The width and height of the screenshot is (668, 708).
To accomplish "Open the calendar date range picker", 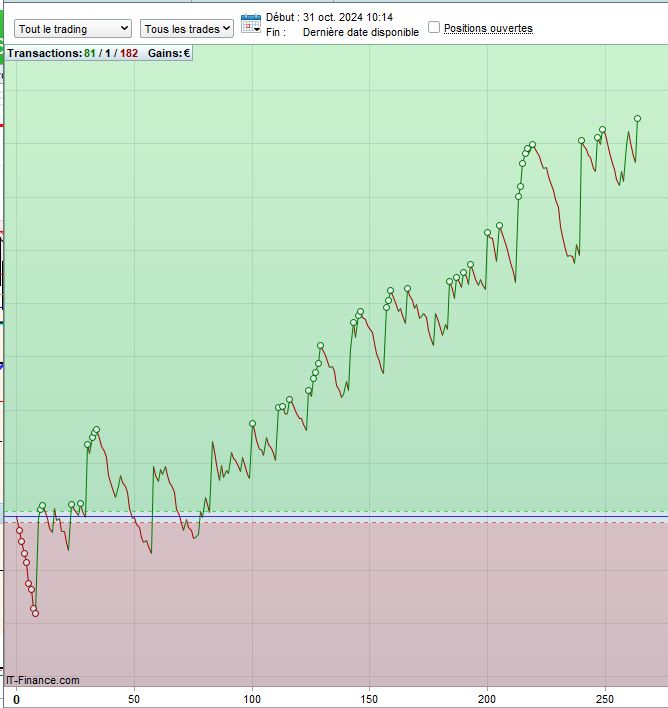I will tap(251, 23).
